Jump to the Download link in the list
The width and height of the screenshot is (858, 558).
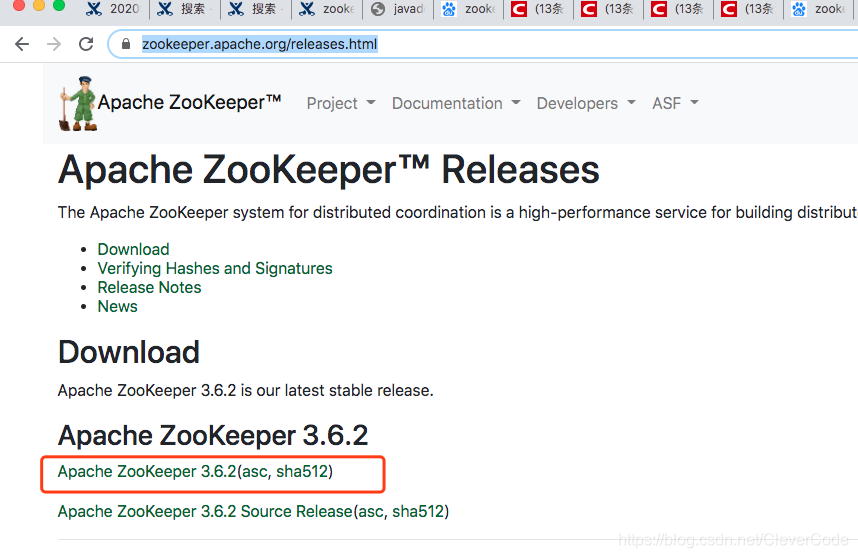pyautogui.click(x=134, y=249)
